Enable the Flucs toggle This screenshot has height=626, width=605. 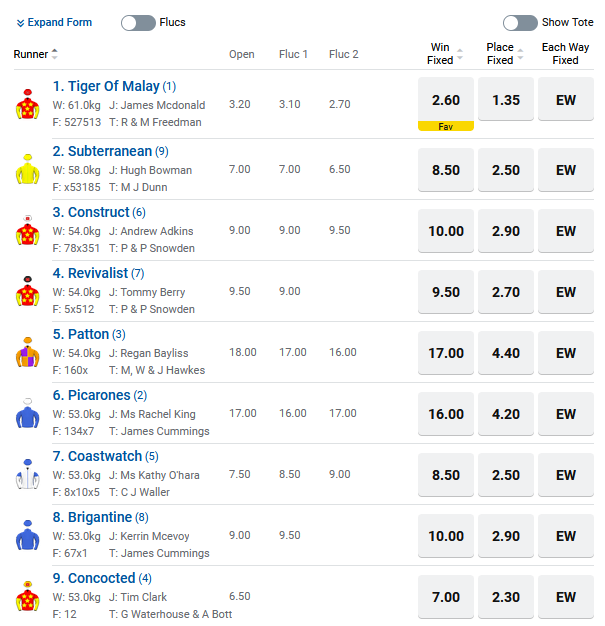(138, 23)
